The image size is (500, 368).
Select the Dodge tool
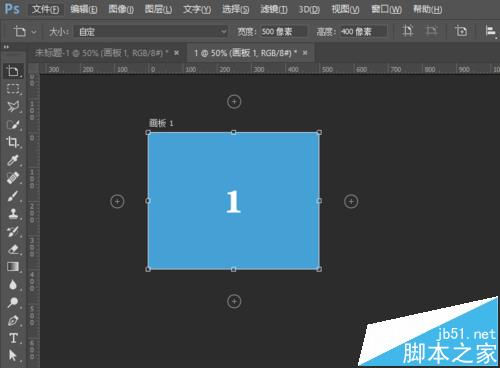(x=13, y=303)
